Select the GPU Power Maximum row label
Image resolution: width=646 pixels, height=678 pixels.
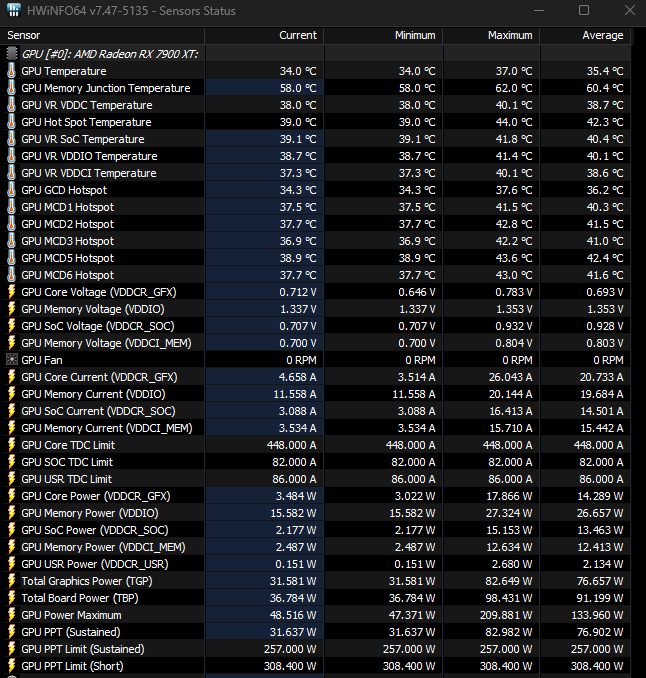tap(71, 615)
